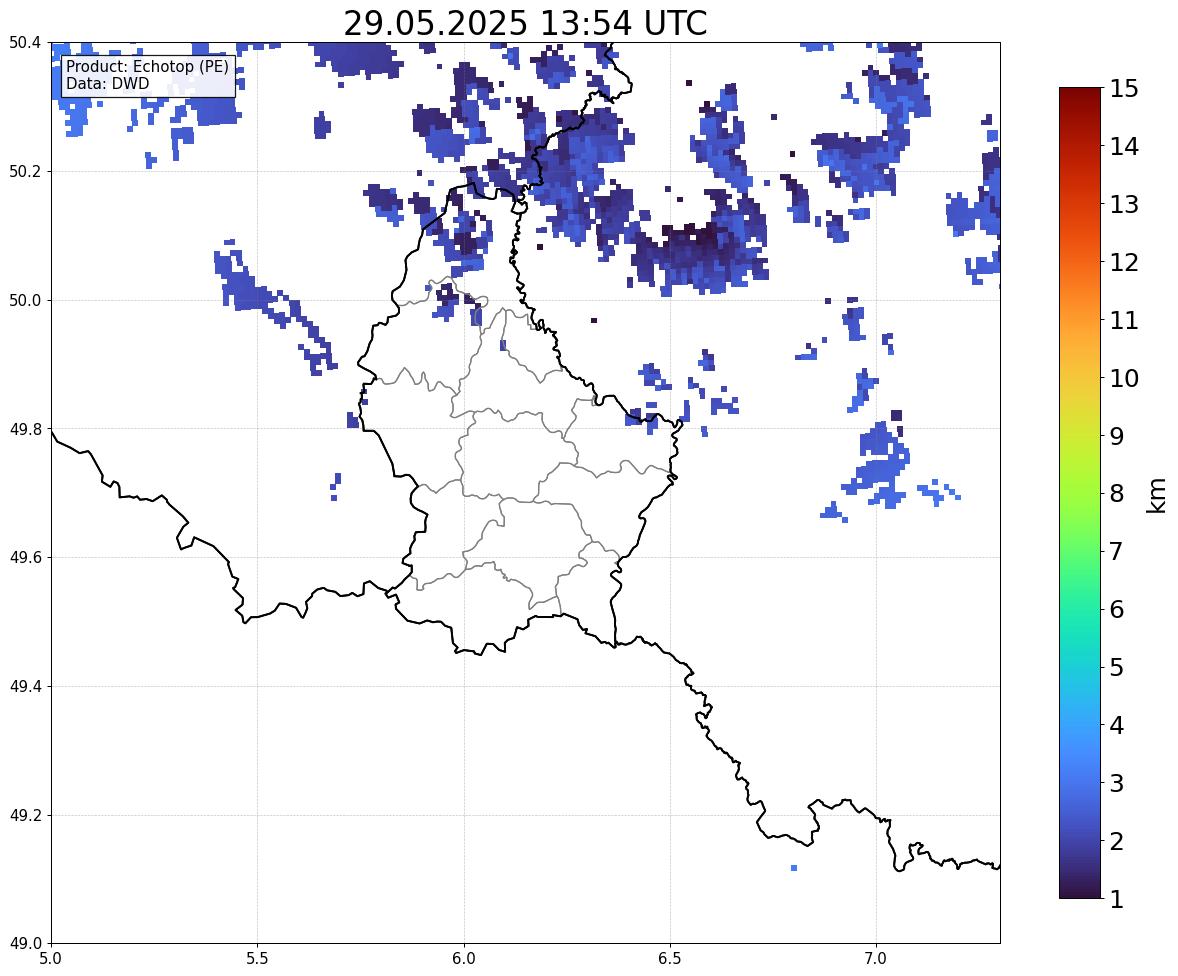Click the longitude axis label '7.0'

(876, 959)
